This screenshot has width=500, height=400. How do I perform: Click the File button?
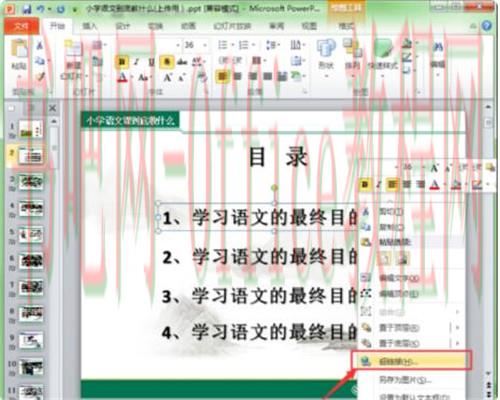(21, 26)
